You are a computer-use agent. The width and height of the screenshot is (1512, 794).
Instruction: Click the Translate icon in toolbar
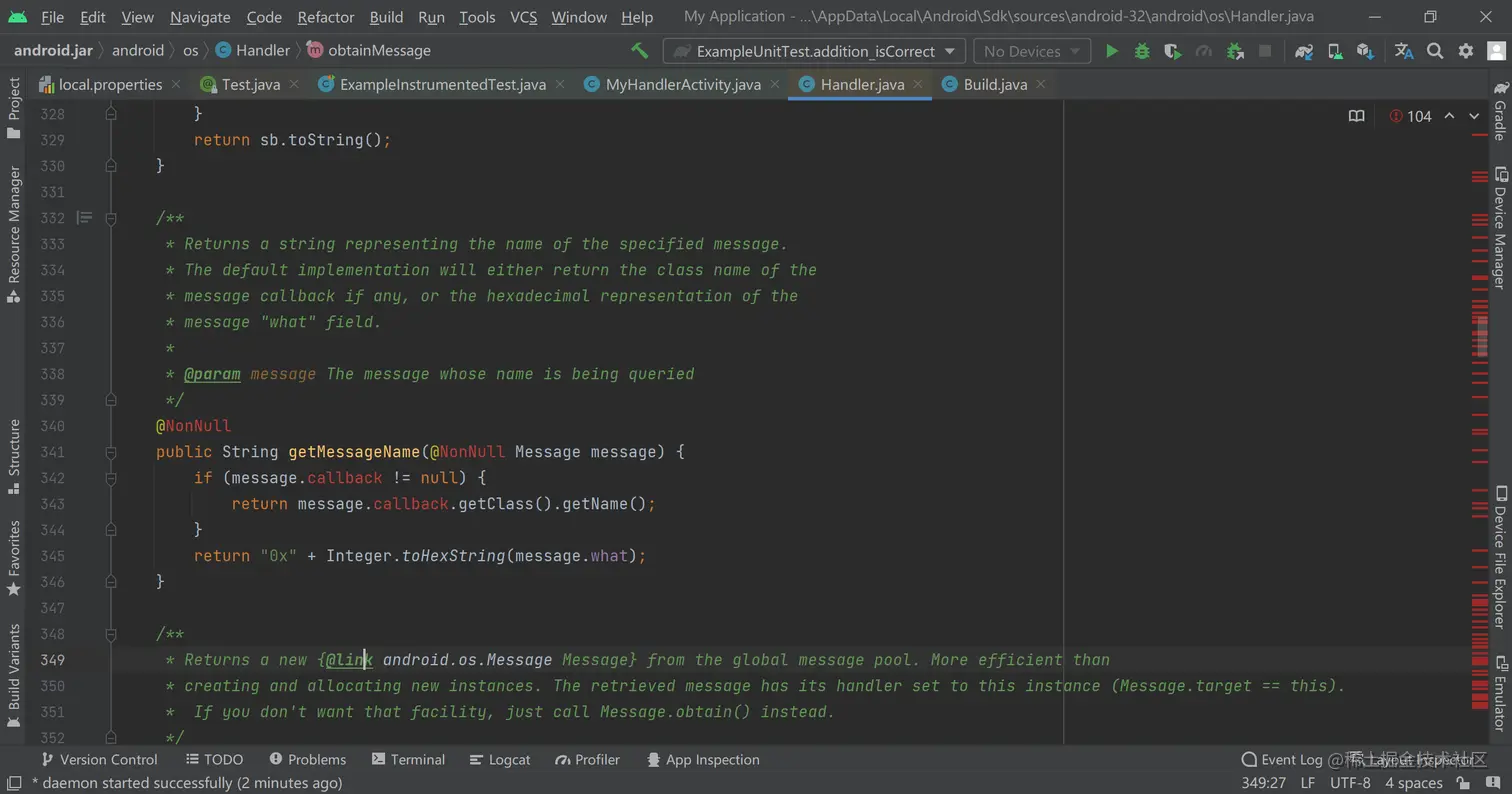click(x=1404, y=51)
